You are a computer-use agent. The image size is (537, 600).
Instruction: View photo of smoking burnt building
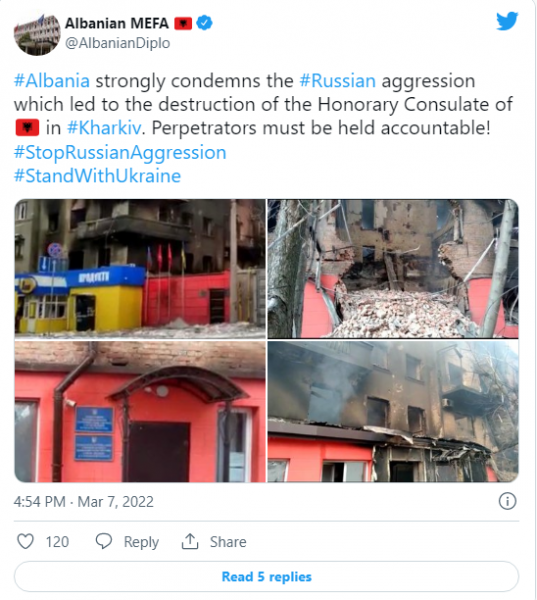(x=393, y=412)
